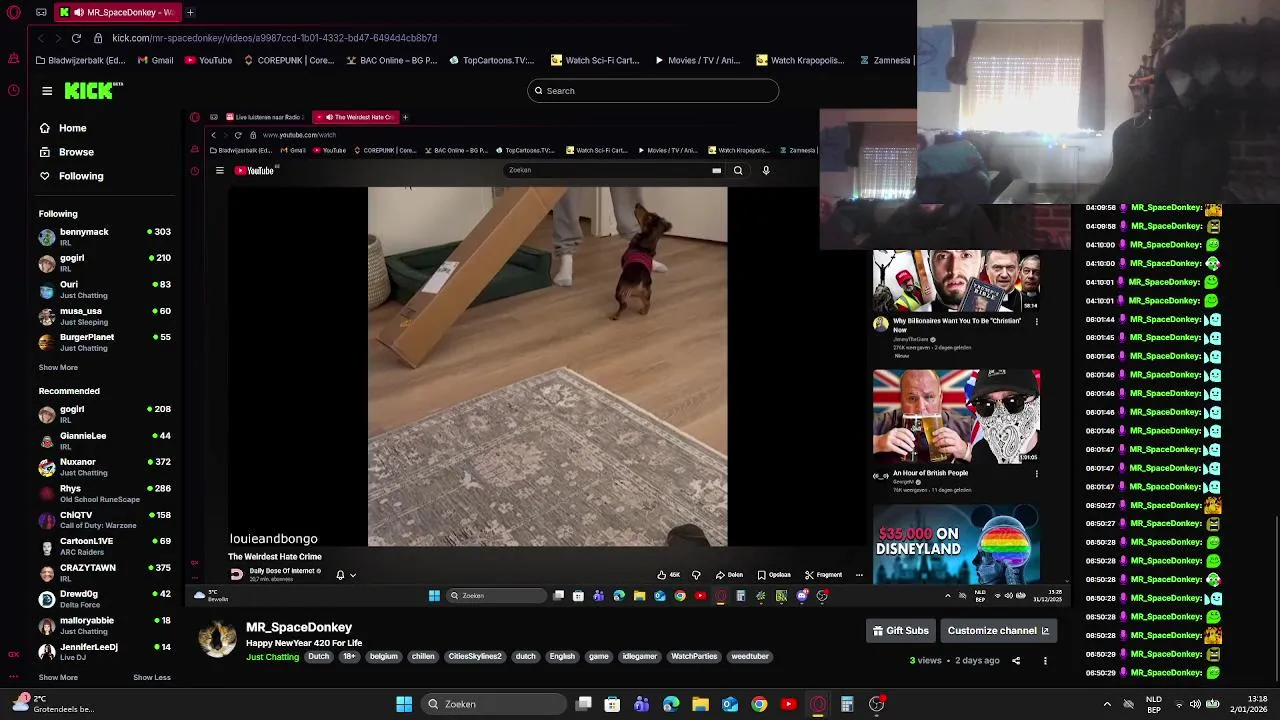Viewport: 1280px width, 720px height.
Task: Open the Task View taskbar icon
Action: [584, 704]
